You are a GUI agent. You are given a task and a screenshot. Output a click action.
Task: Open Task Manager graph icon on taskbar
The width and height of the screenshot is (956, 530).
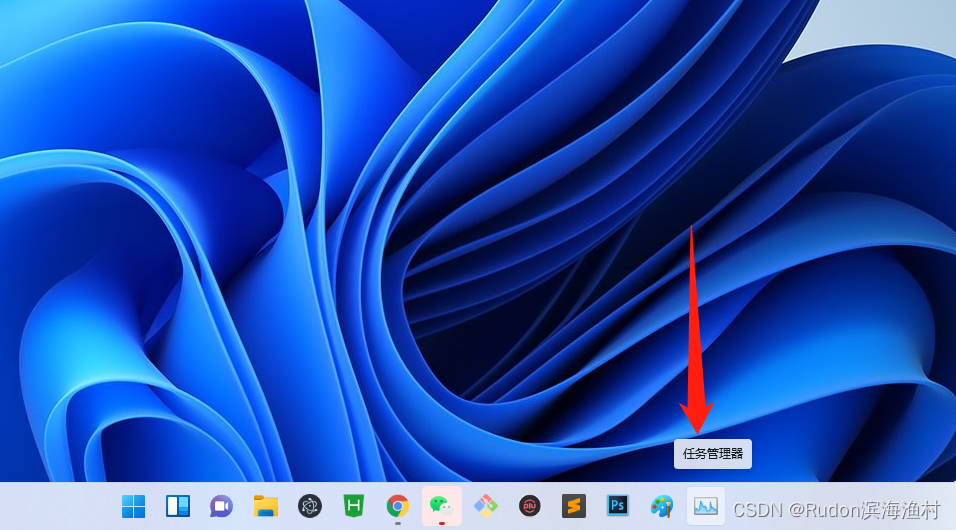705,506
